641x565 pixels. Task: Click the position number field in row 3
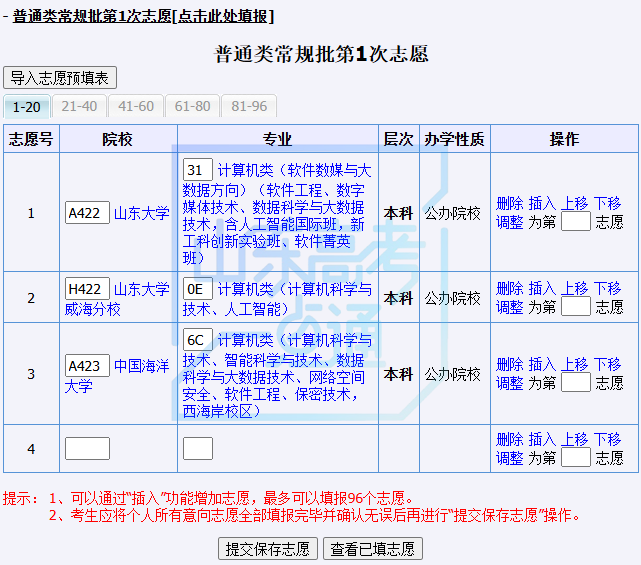576,383
